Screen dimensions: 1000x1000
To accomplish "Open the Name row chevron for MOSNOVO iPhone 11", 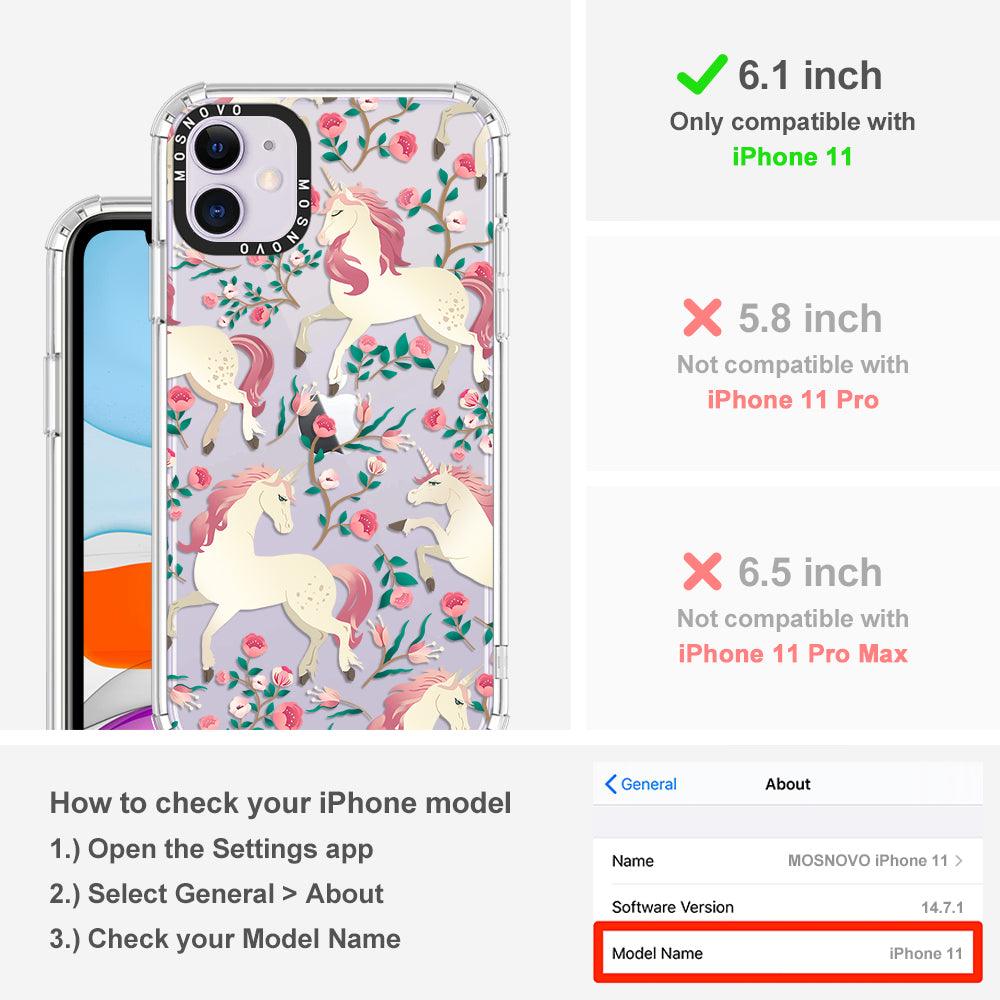I will 959,860.
